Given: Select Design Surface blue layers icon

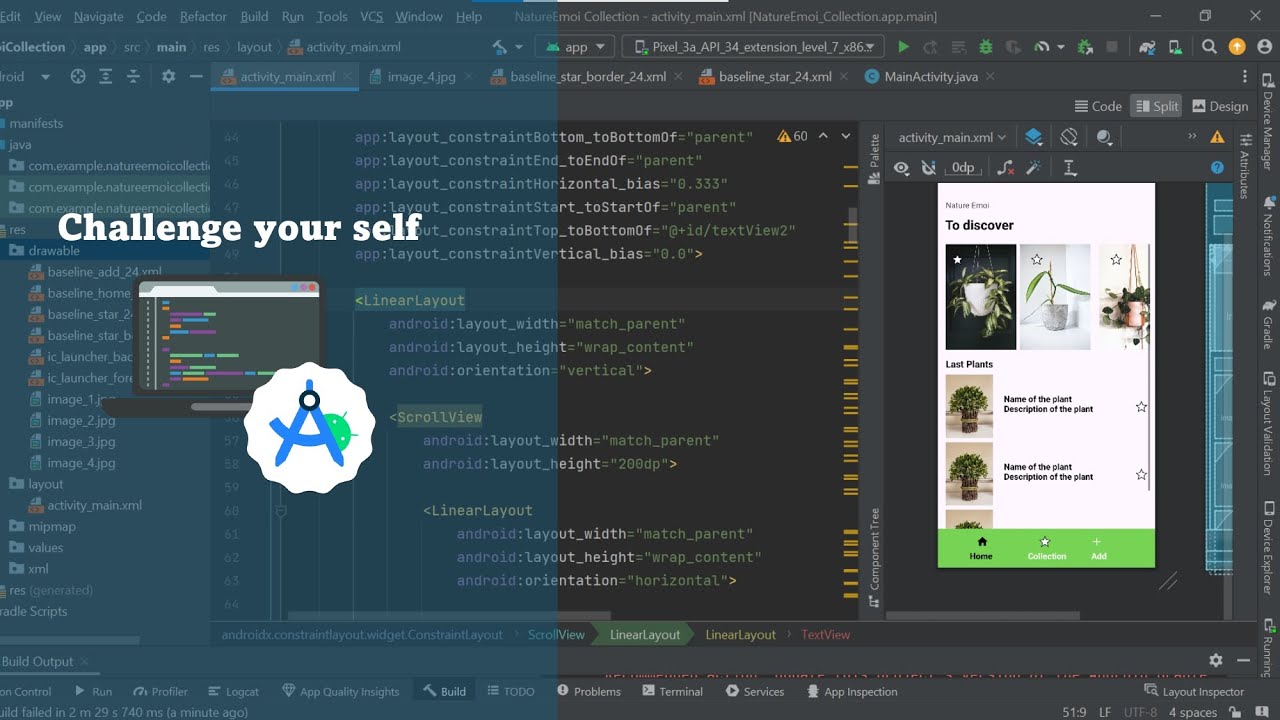Looking at the screenshot, I should [x=1034, y=137].
